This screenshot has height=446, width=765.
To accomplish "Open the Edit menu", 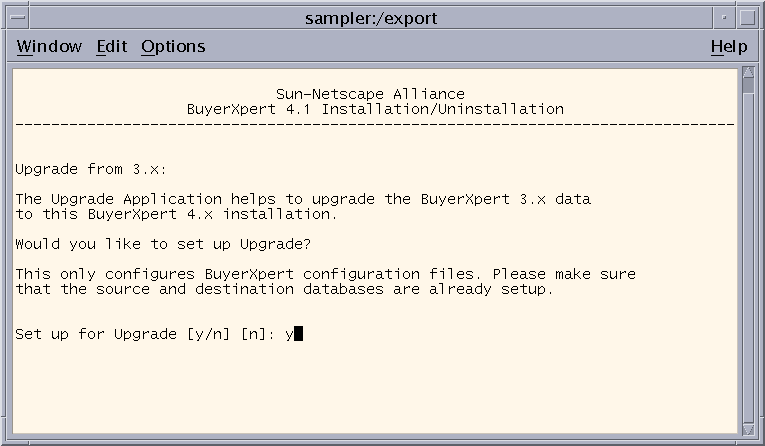I will pyautogui.click(x=111, y=47).
